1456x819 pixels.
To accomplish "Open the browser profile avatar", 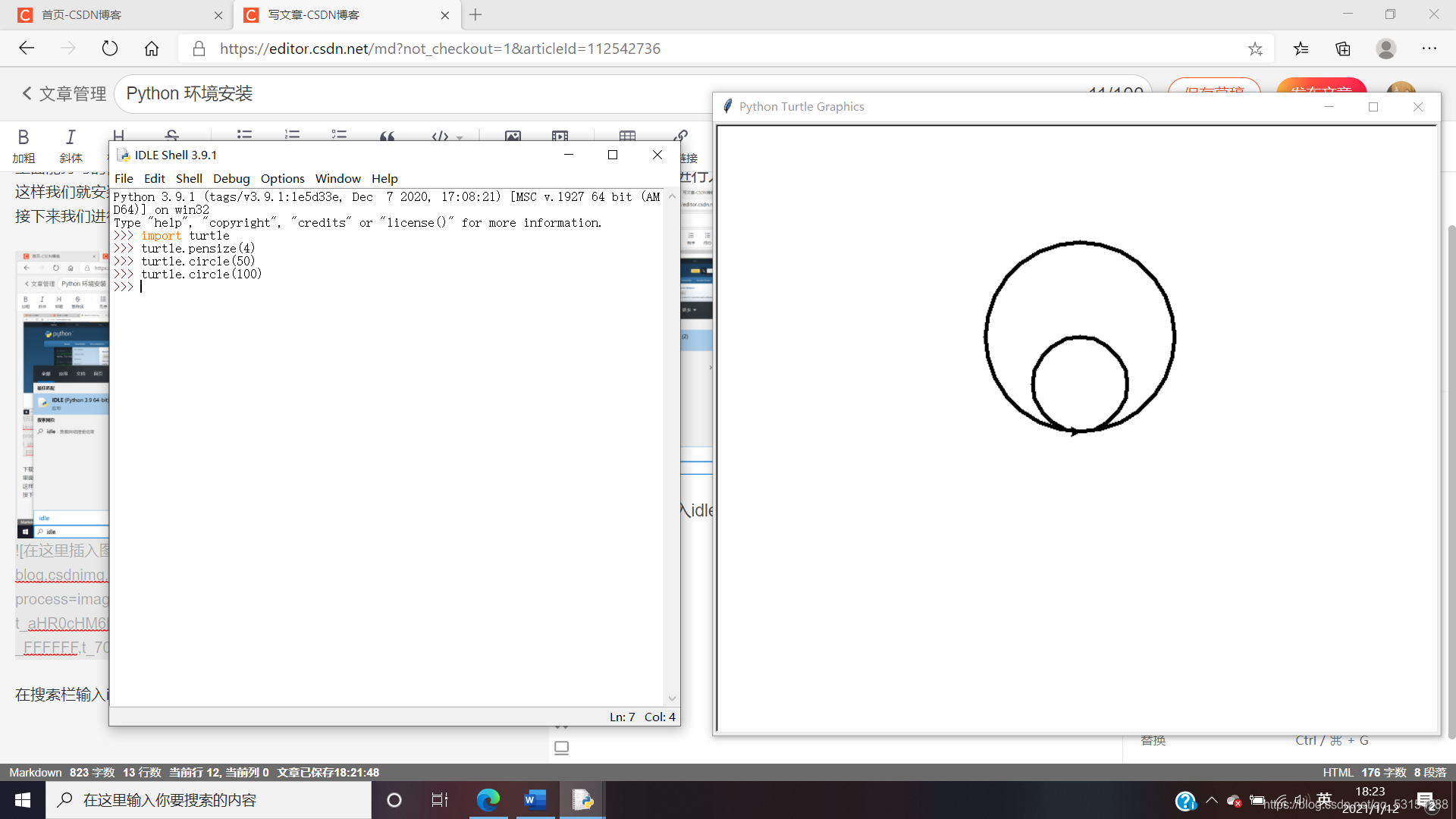I will point(1386,49).
